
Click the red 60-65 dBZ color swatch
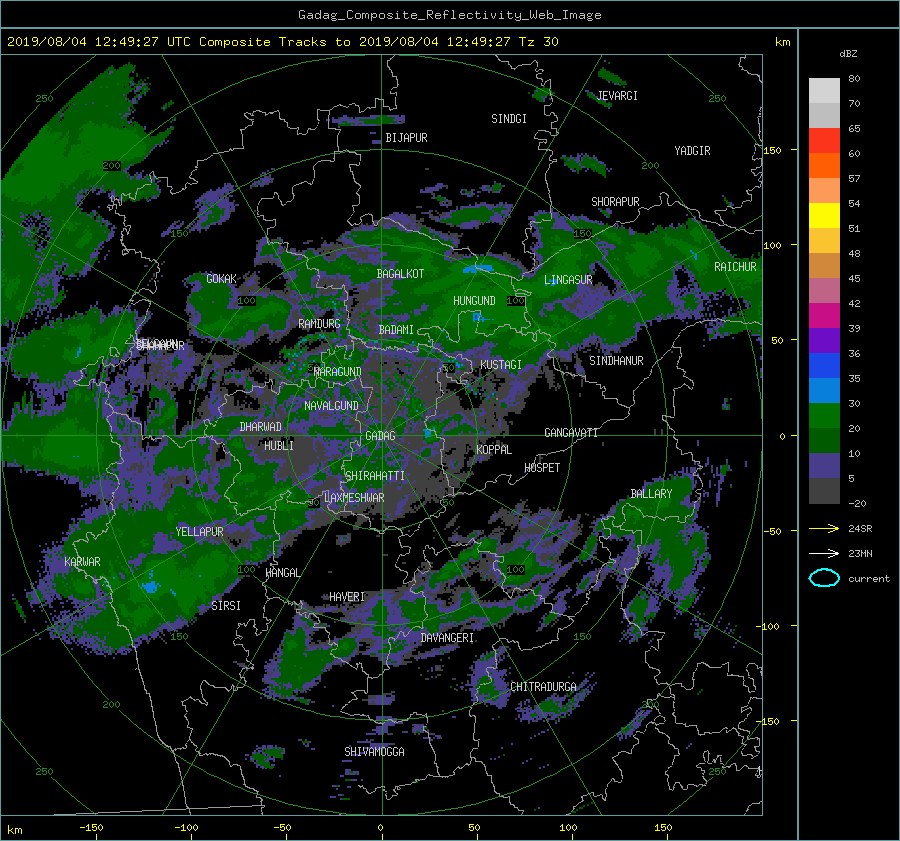[824, 141]
